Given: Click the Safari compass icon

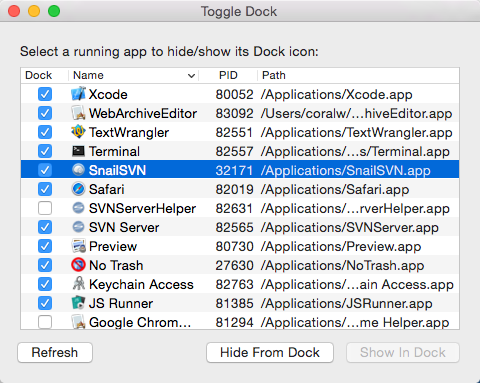Looking at the screenshot, I should tap(78, 189).
